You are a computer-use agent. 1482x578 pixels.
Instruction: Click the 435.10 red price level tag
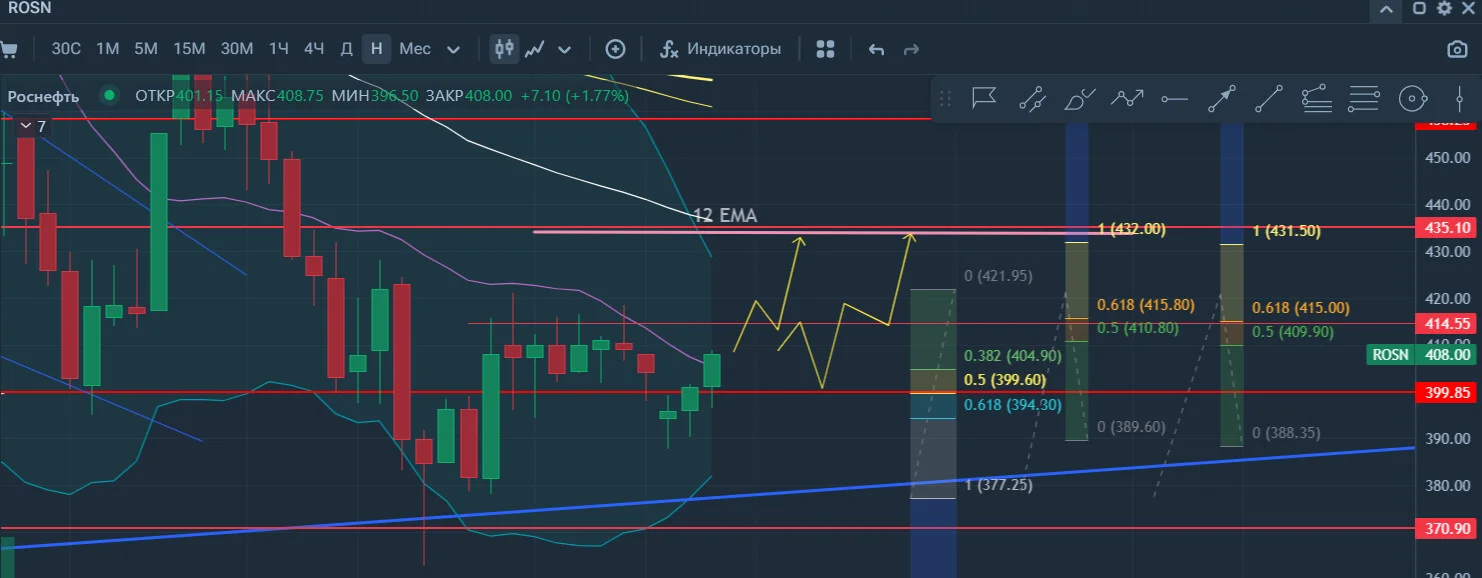pos(1447,227)
